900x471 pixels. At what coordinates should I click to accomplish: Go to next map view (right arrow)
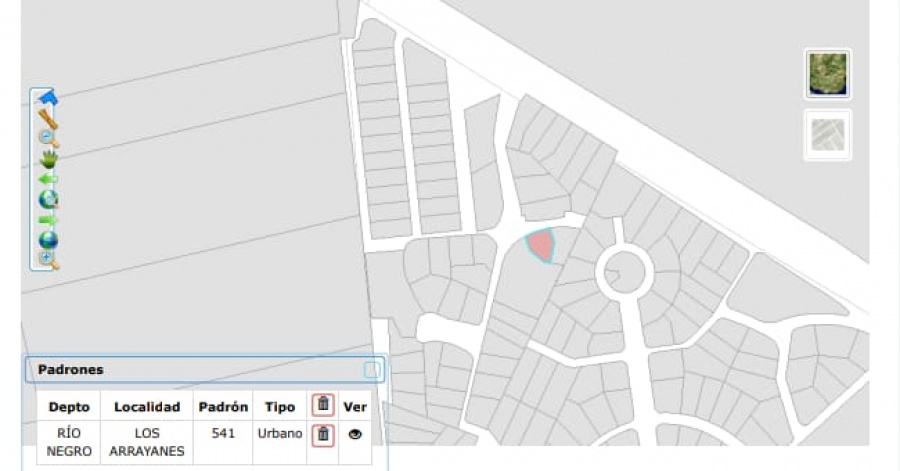[48, 220]
